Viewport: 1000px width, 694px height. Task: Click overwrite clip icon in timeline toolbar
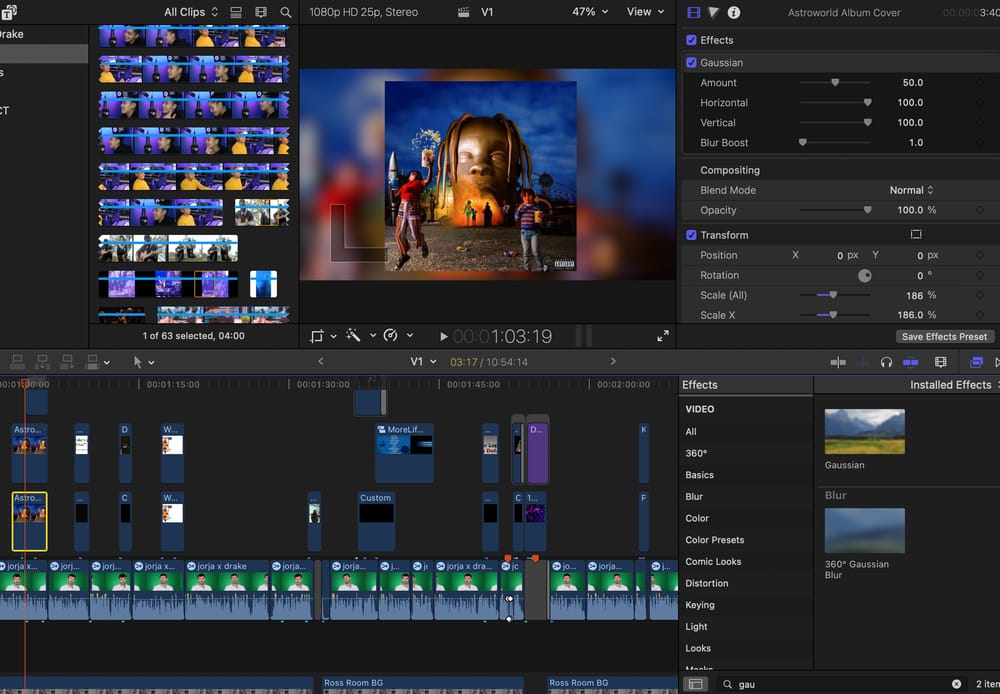click(x=92, y=362)
